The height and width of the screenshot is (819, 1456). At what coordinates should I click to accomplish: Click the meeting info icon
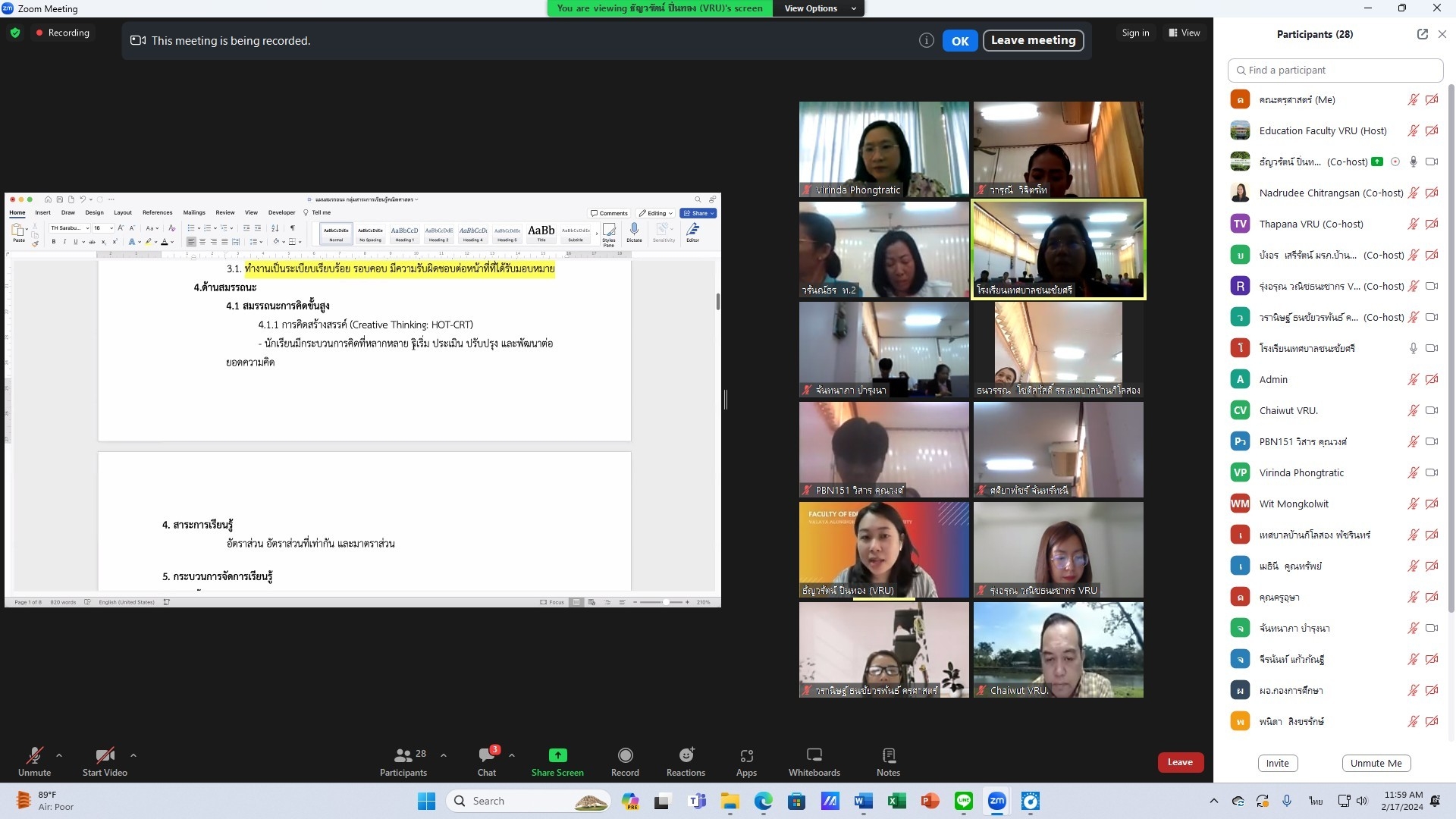926,41
